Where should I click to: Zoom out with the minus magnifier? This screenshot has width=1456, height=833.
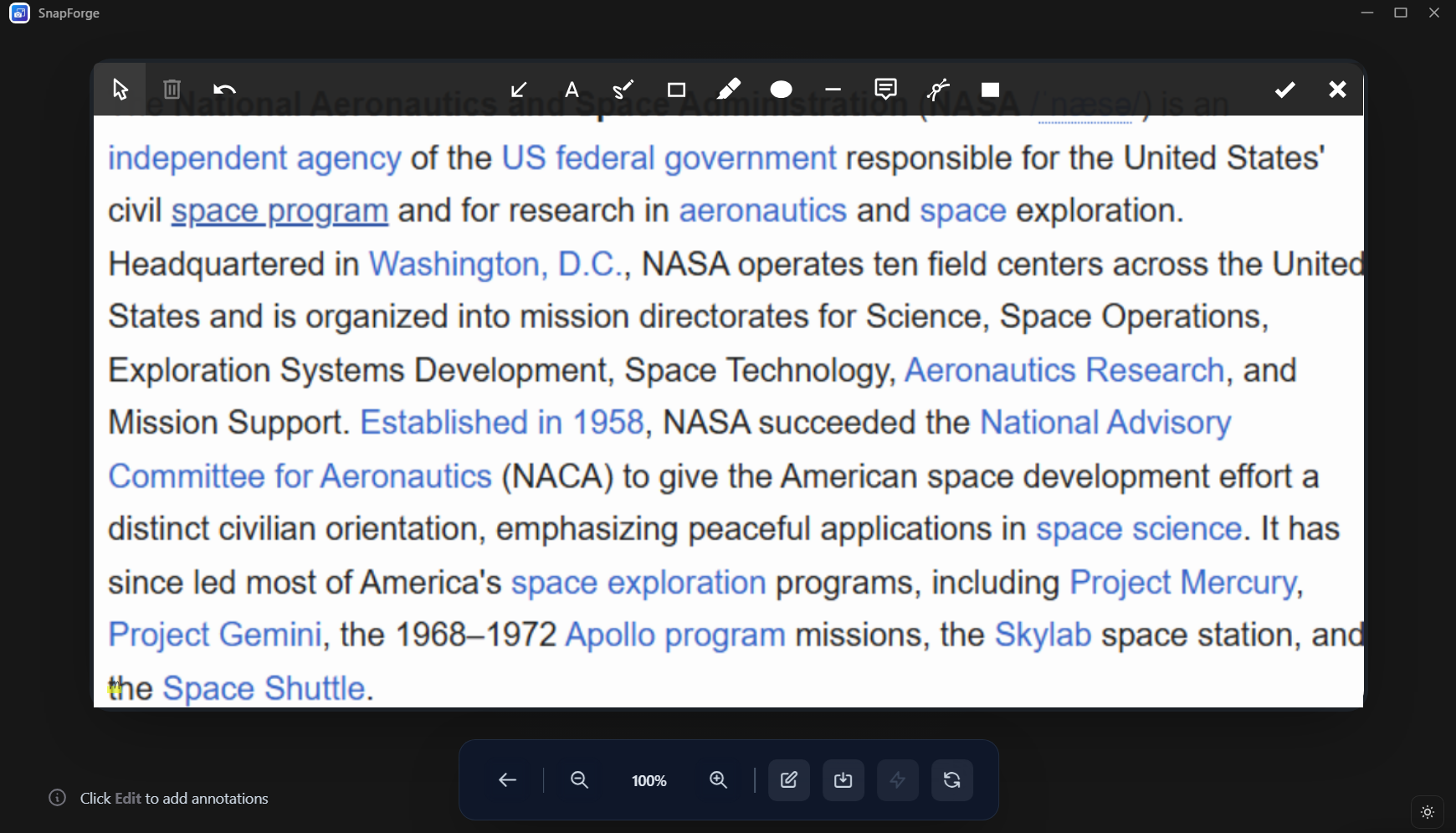click(x=579, y=780)
